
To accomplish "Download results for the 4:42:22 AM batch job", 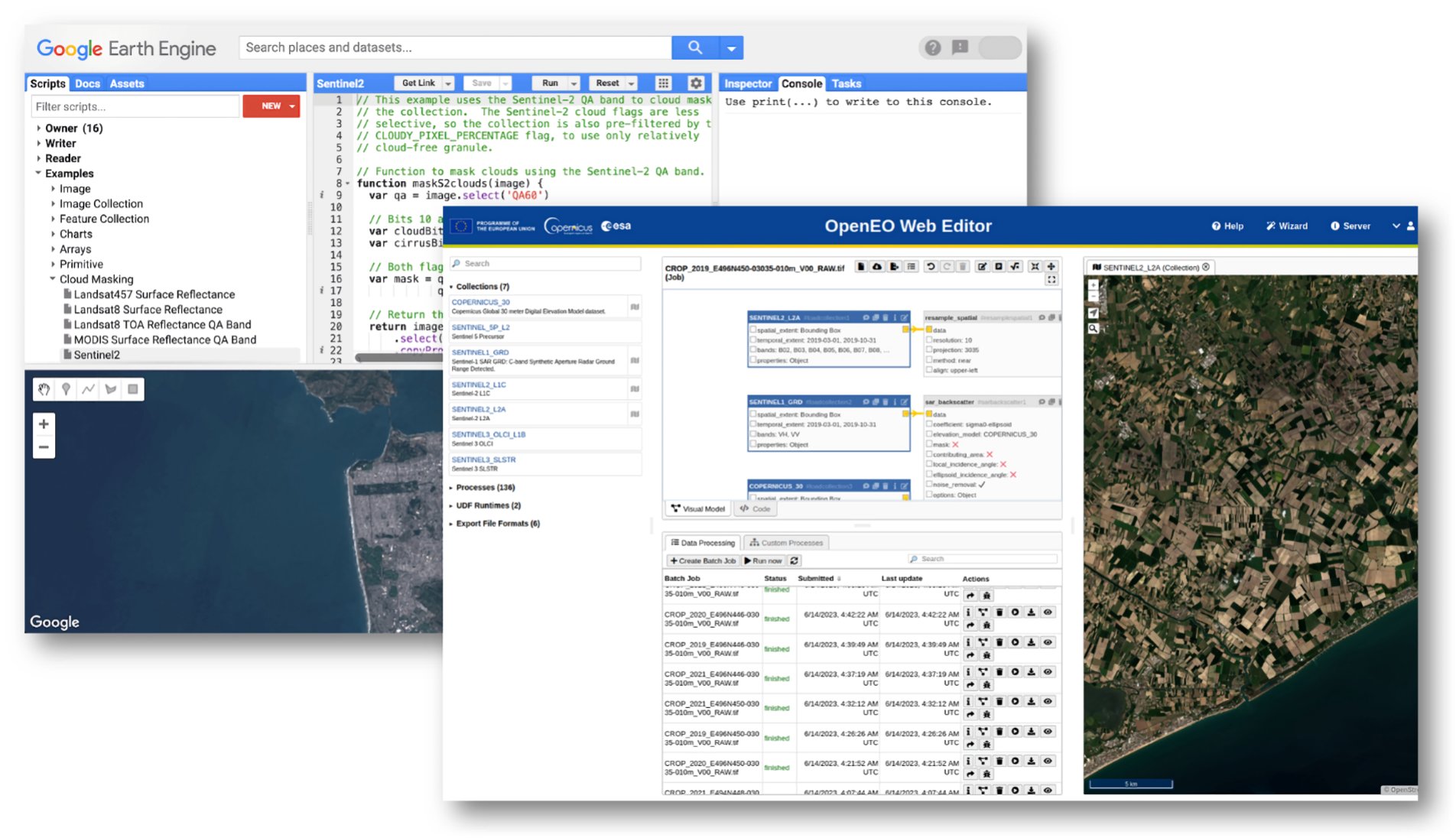I will point(1031,612).
